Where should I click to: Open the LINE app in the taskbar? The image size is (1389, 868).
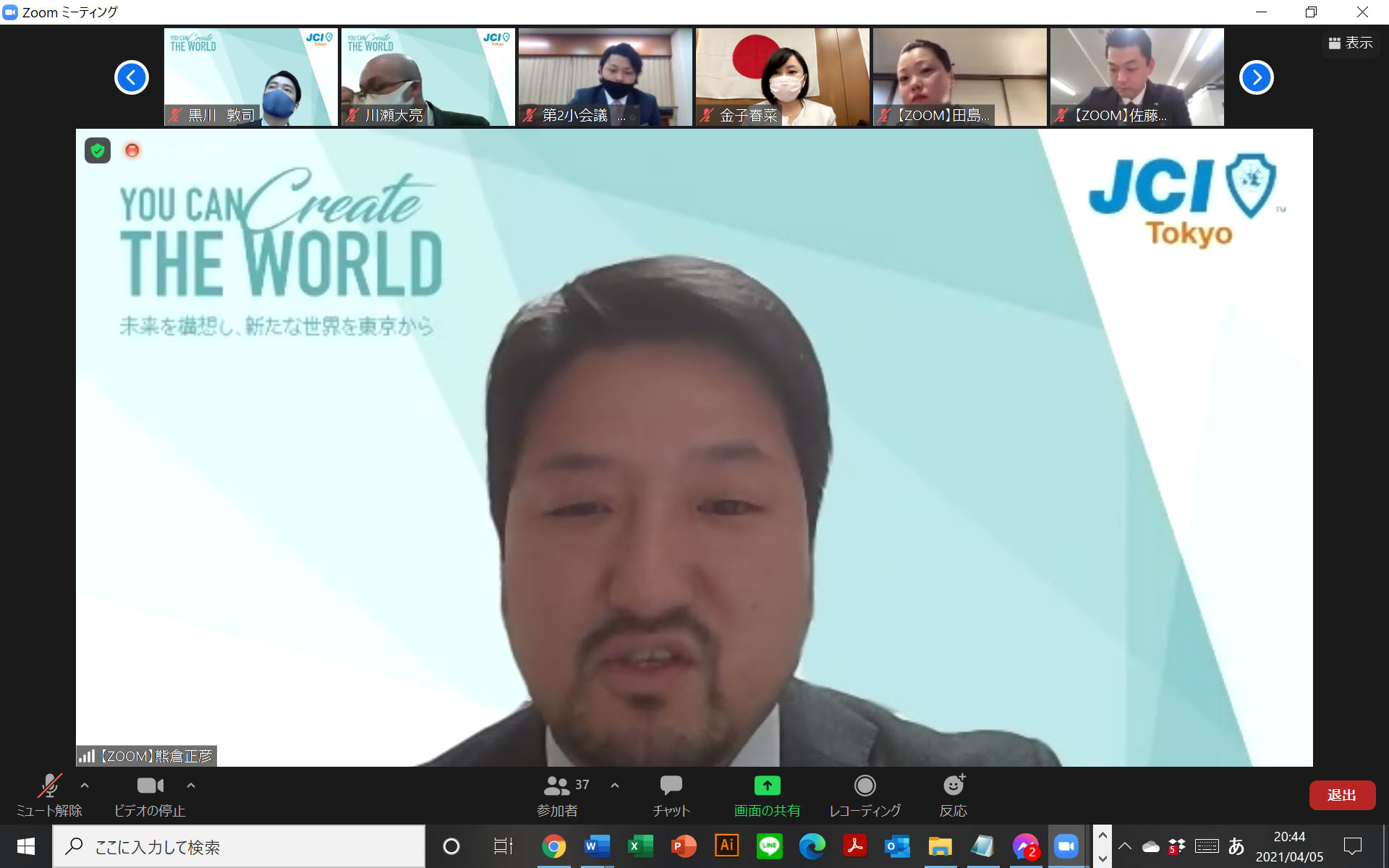pos(769,846)
